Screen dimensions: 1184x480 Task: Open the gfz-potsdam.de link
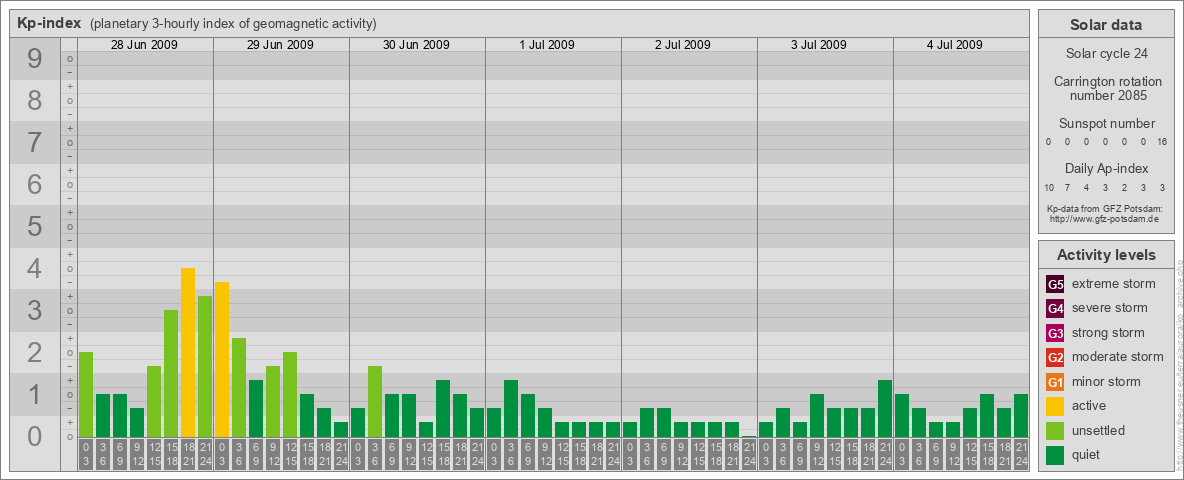[x=1104, y=219]
